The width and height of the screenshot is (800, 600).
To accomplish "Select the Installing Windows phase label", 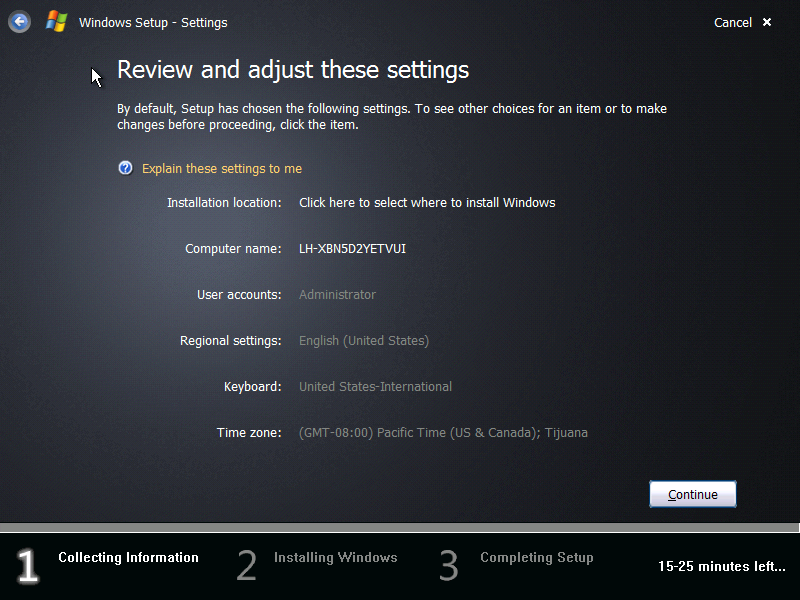I will [x=335, y=558].
